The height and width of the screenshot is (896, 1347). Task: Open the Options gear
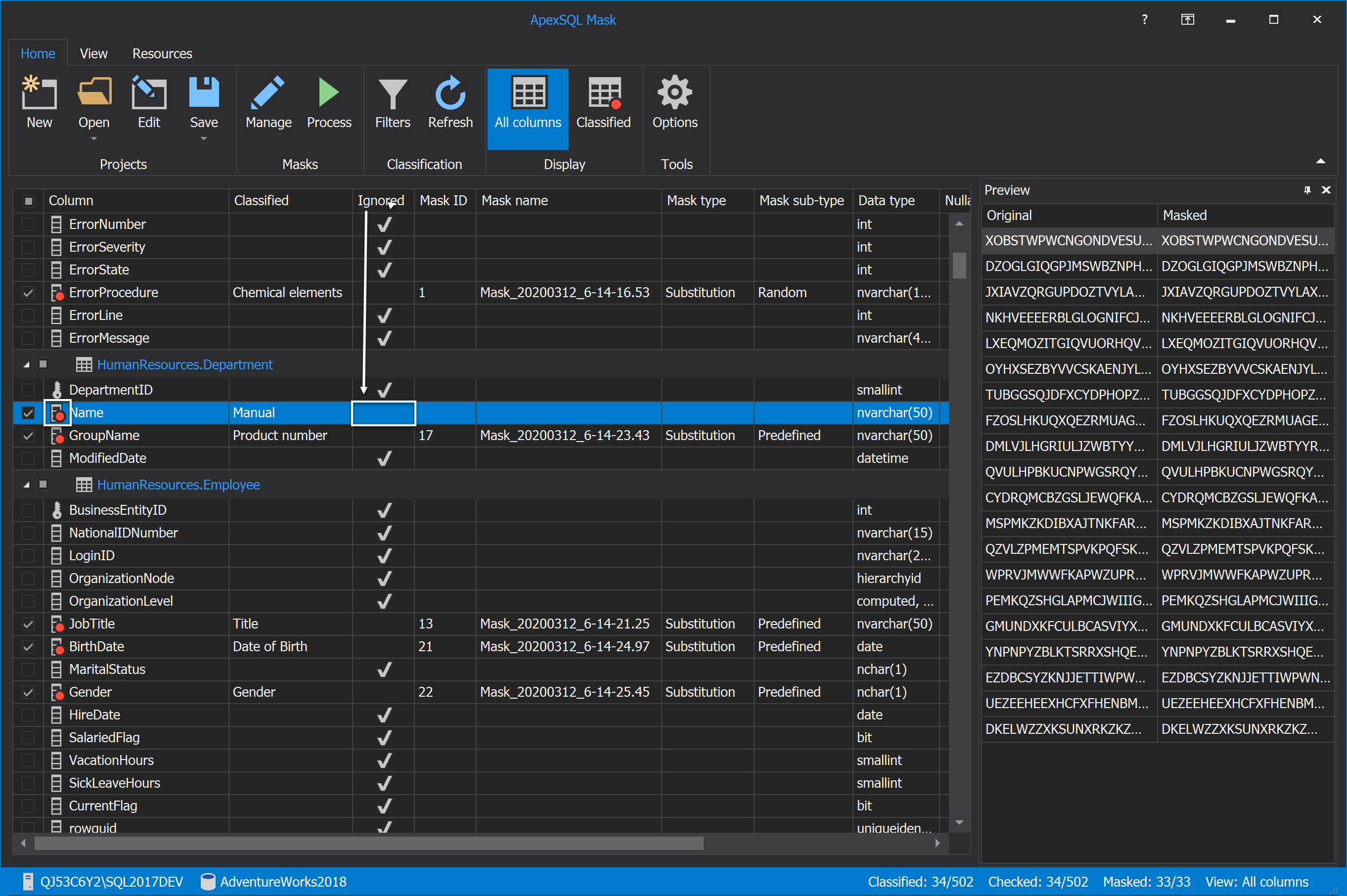click(675, 92)
